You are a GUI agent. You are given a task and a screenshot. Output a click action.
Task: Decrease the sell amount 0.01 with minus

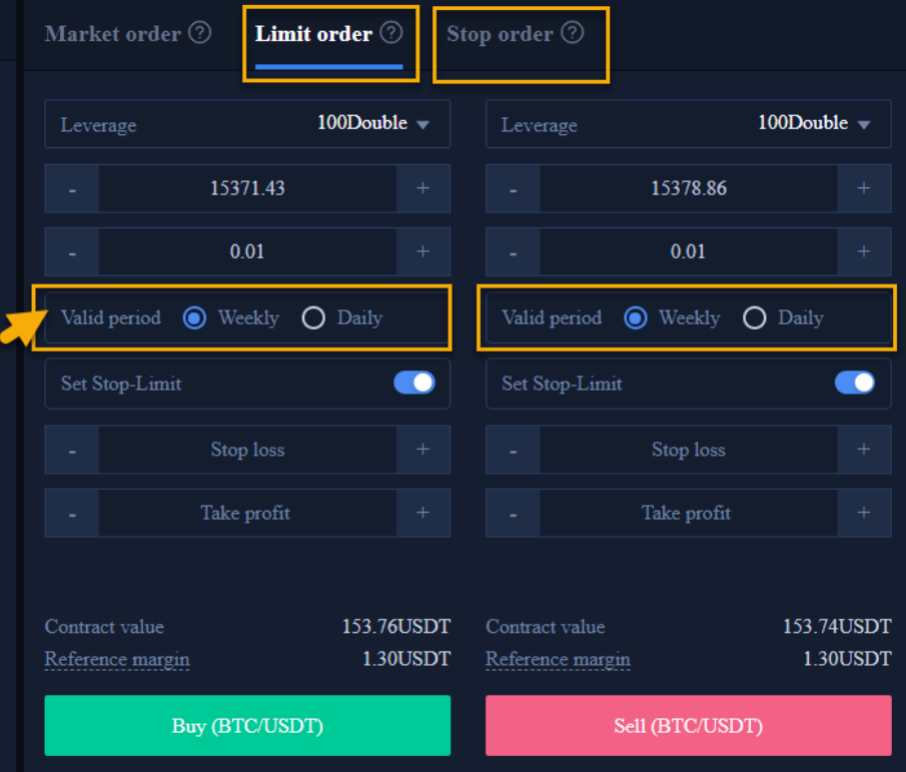[x=513, y=251]
